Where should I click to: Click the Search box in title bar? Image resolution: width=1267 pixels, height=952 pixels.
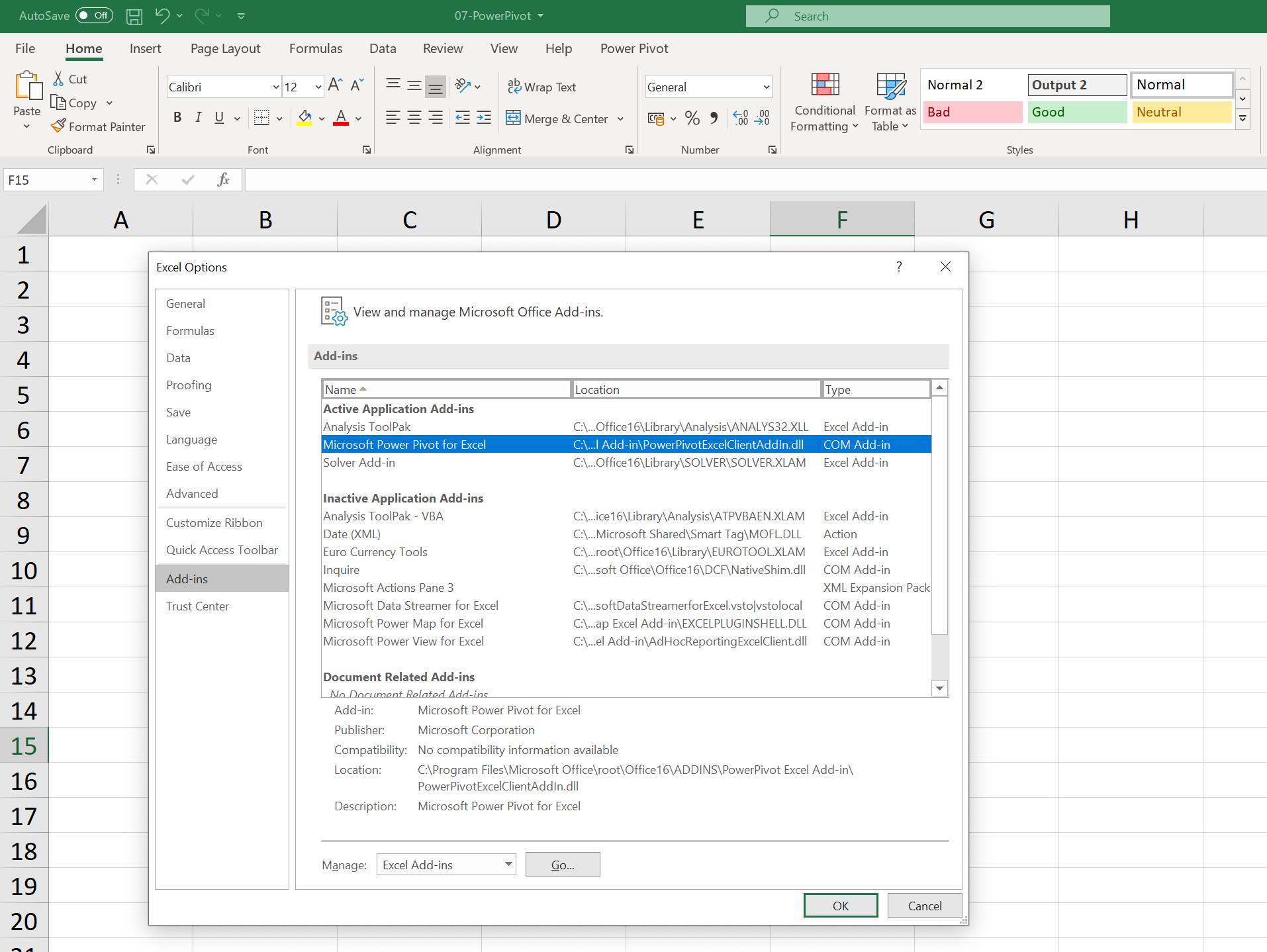tap(927, 16)
